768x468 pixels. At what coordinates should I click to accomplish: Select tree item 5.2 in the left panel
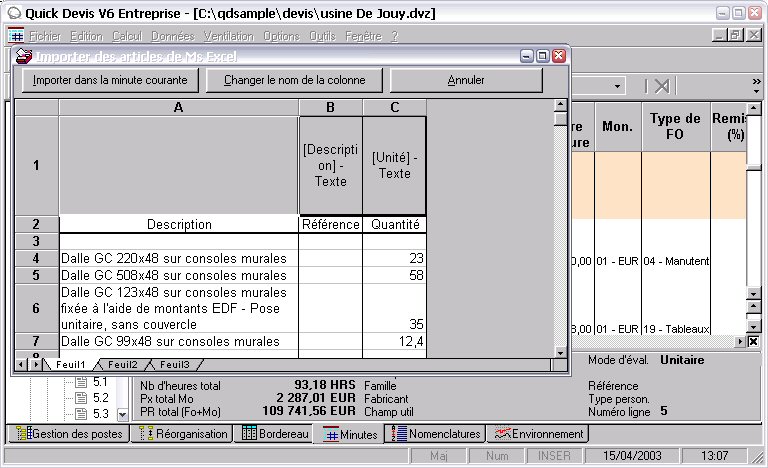pyautogui.click(x=100, y=398)
